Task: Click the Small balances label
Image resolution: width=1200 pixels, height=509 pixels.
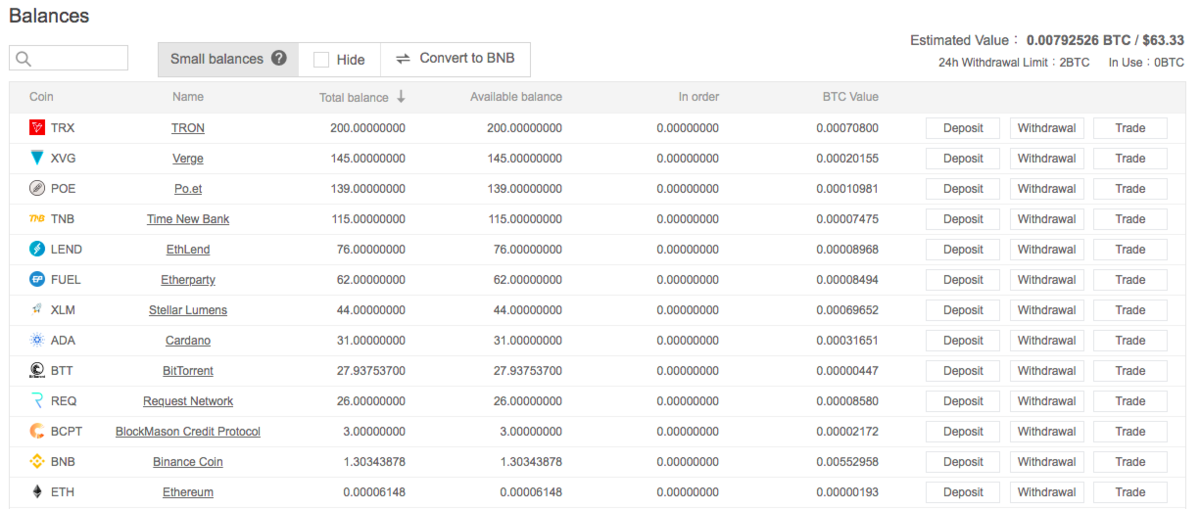Action: tap(217, 59)
